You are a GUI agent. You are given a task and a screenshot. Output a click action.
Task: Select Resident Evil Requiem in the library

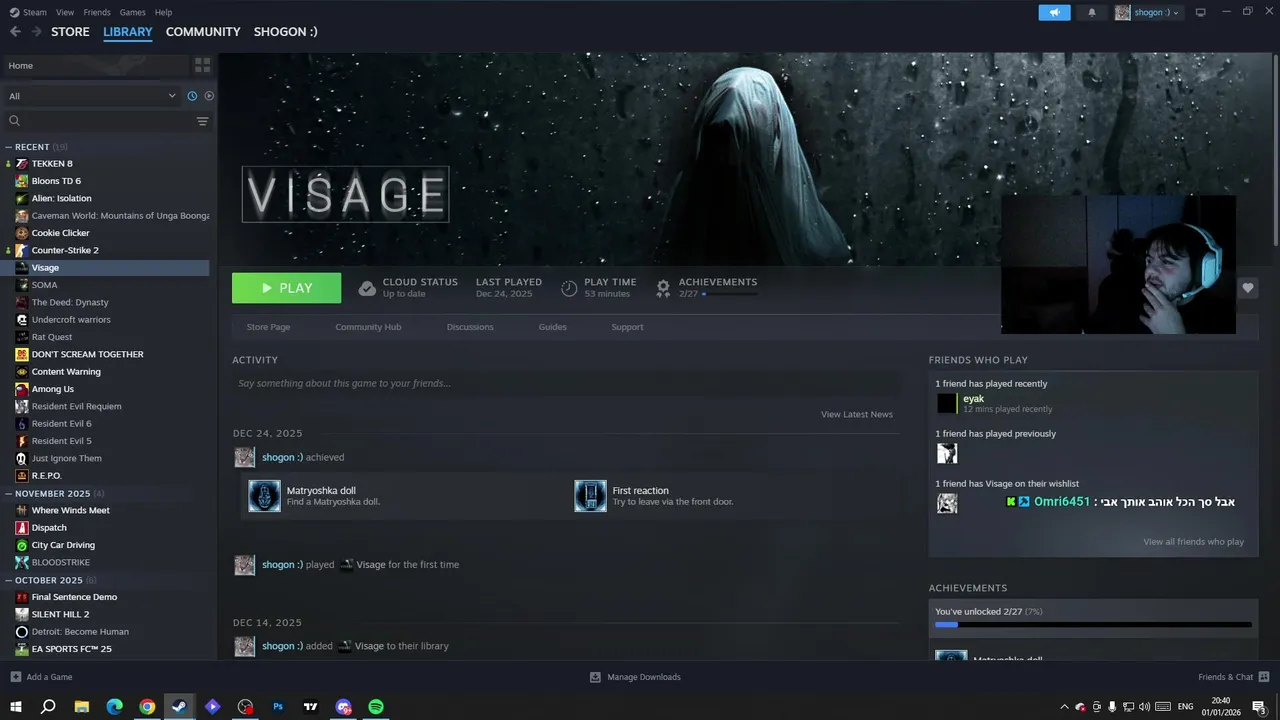pyautogui.click(x=76, y=406)
